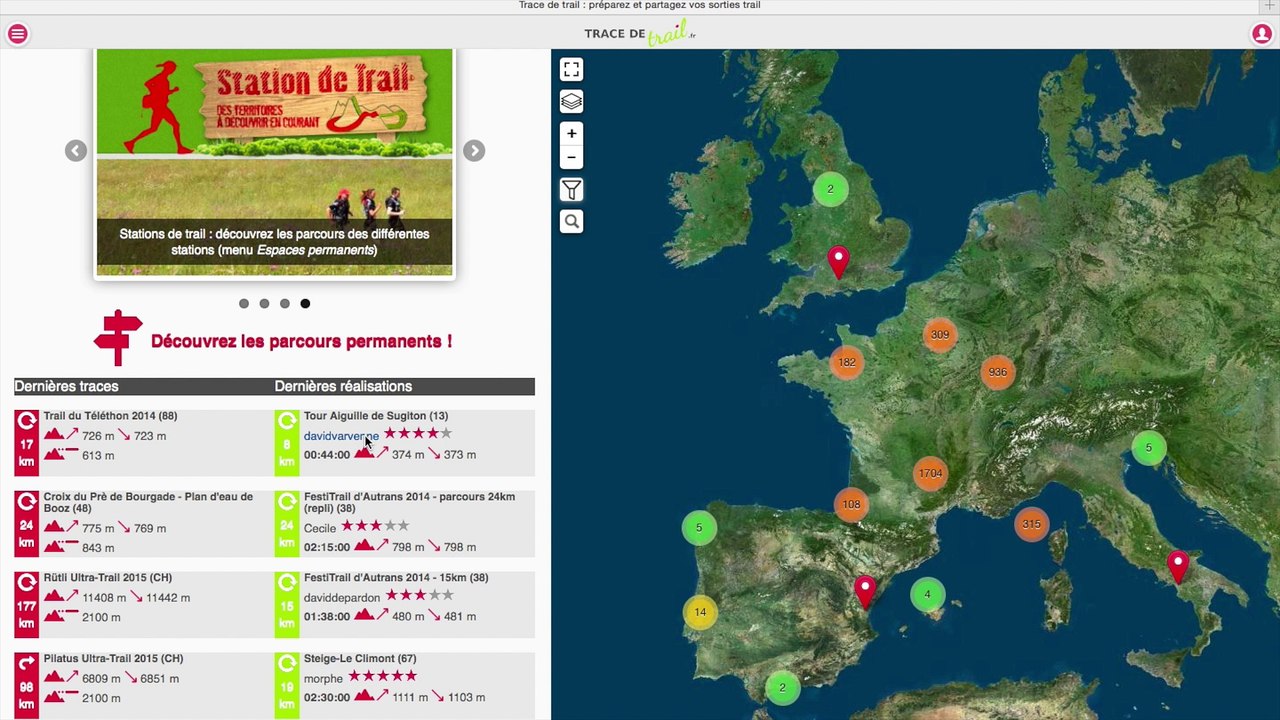1280x720 pixels.
Task: Click the red map pin in Spain
Action: (x=865, y=590)
